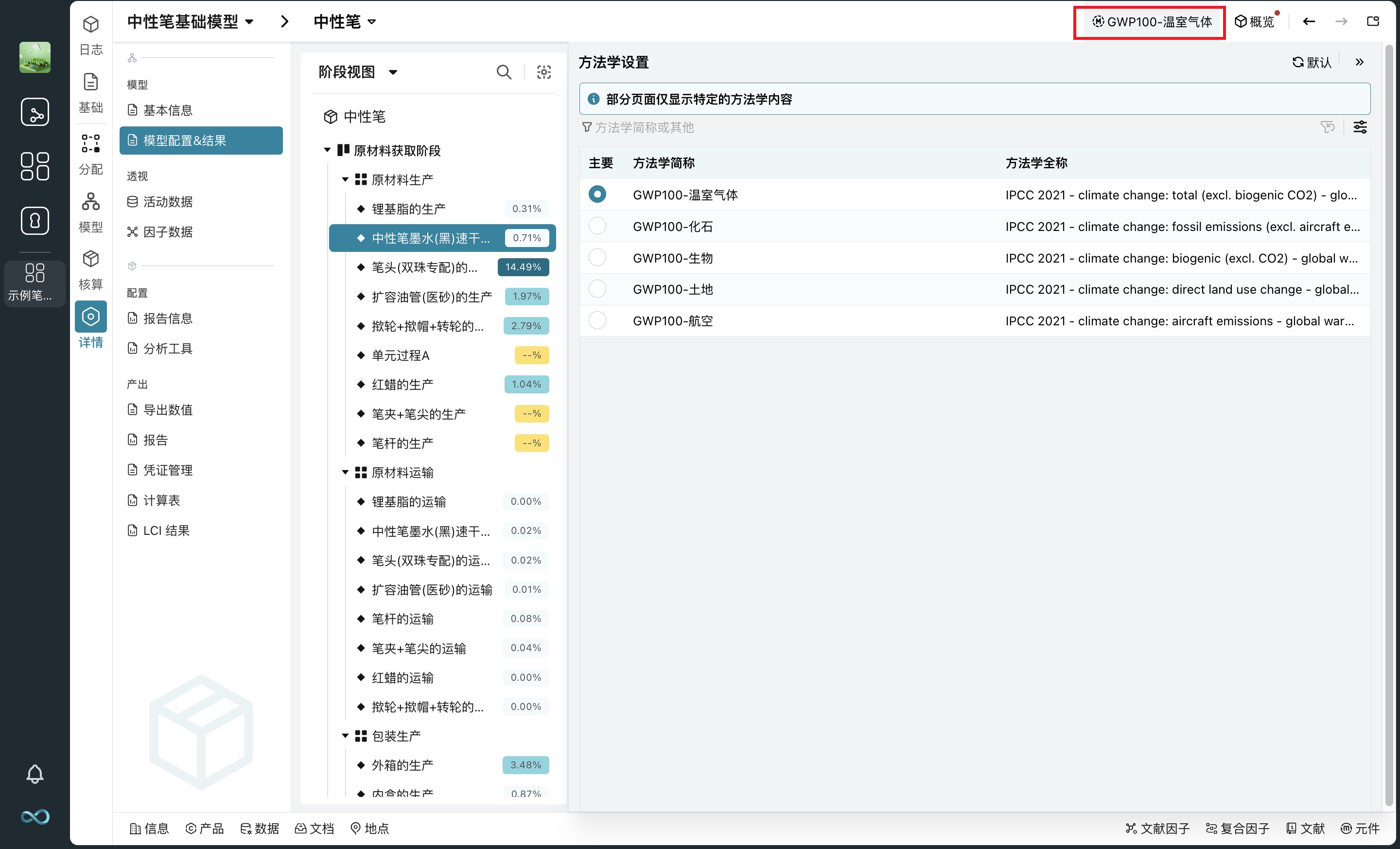Open column settings sliders icon
1400x849 pixels.
tap(1360, 127)
